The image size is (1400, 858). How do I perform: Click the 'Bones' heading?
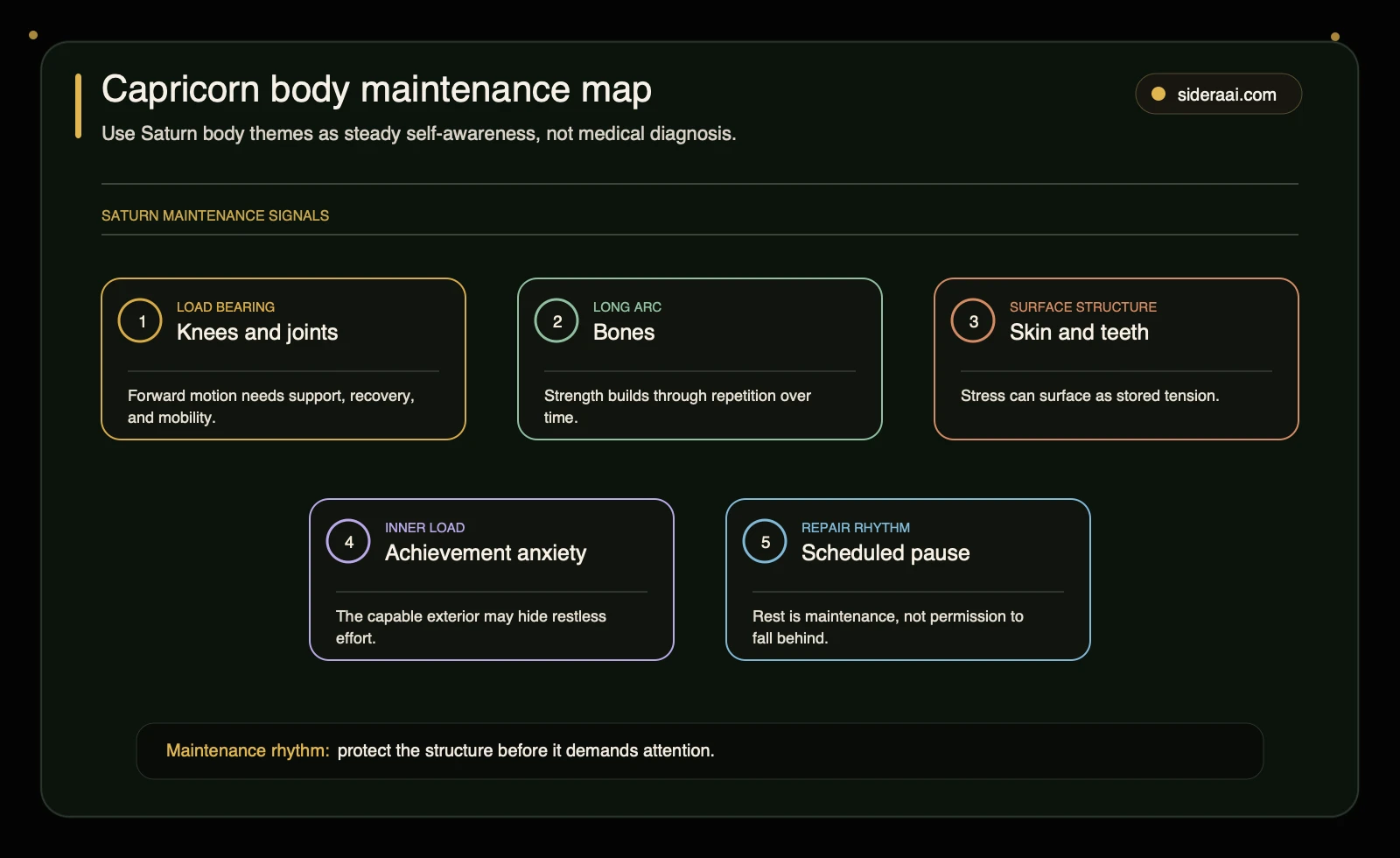pyautogui.click(x=624, y=332)
